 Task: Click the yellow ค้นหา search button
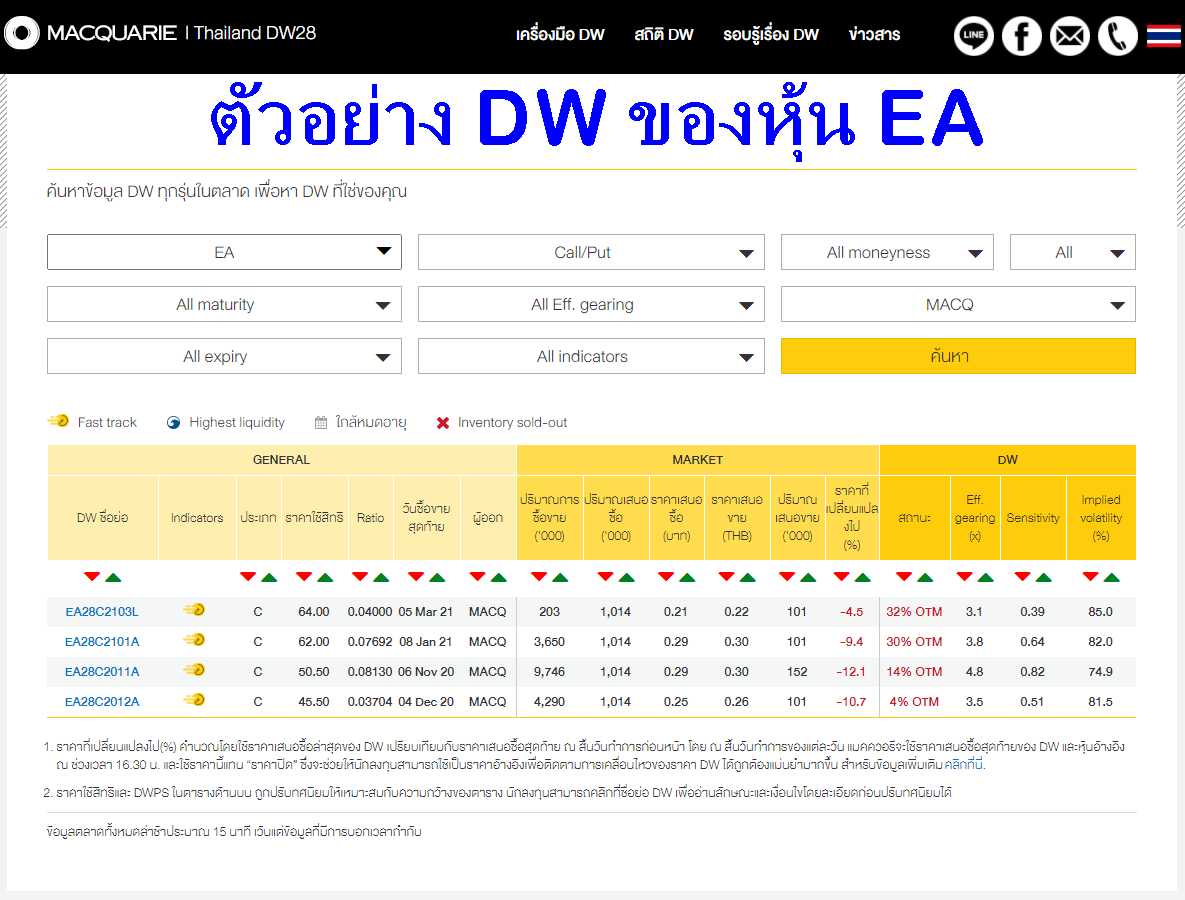[x=958, y=356]
